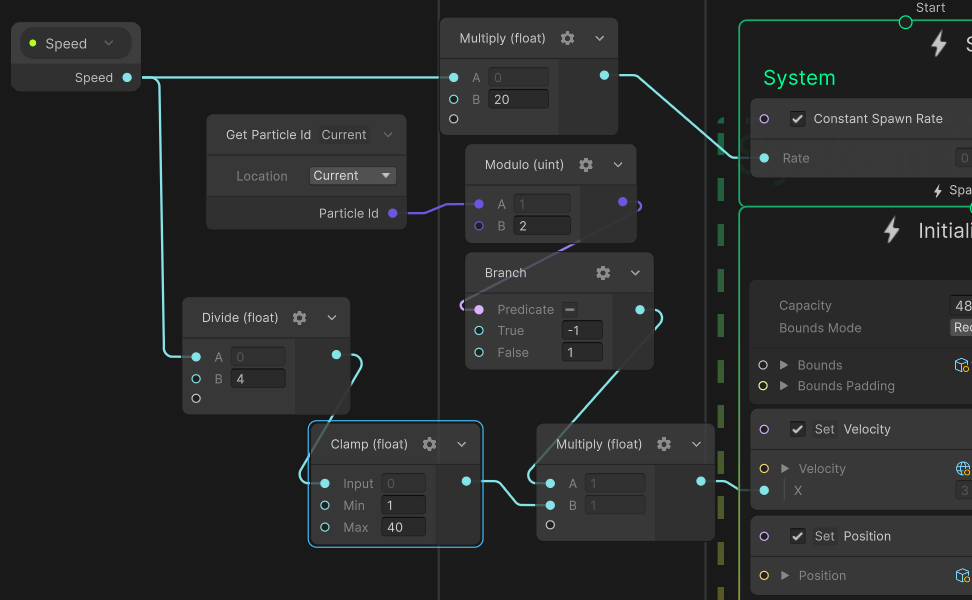Expand the Velocity property foldout arrow
The image size is (972, 600).
coord(785,469)
